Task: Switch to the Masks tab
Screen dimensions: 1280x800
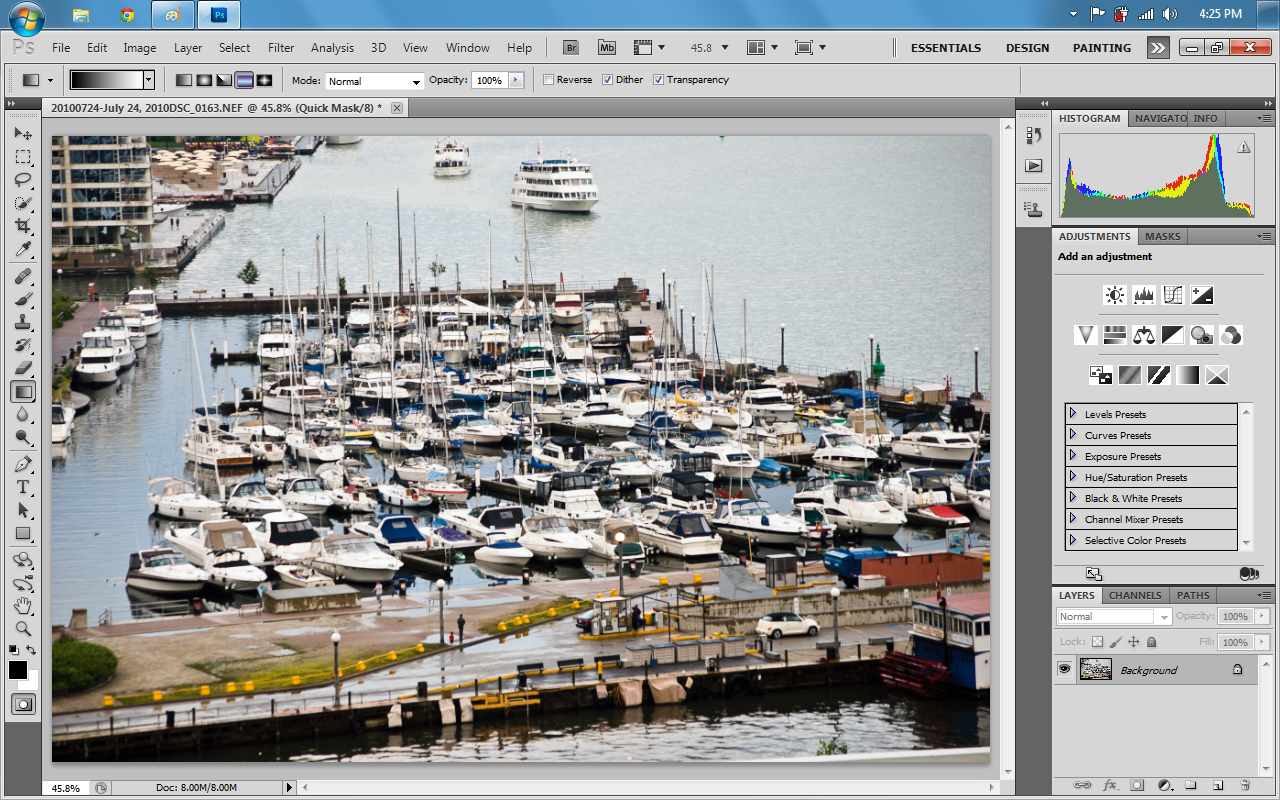Action: coord(1162,236)
